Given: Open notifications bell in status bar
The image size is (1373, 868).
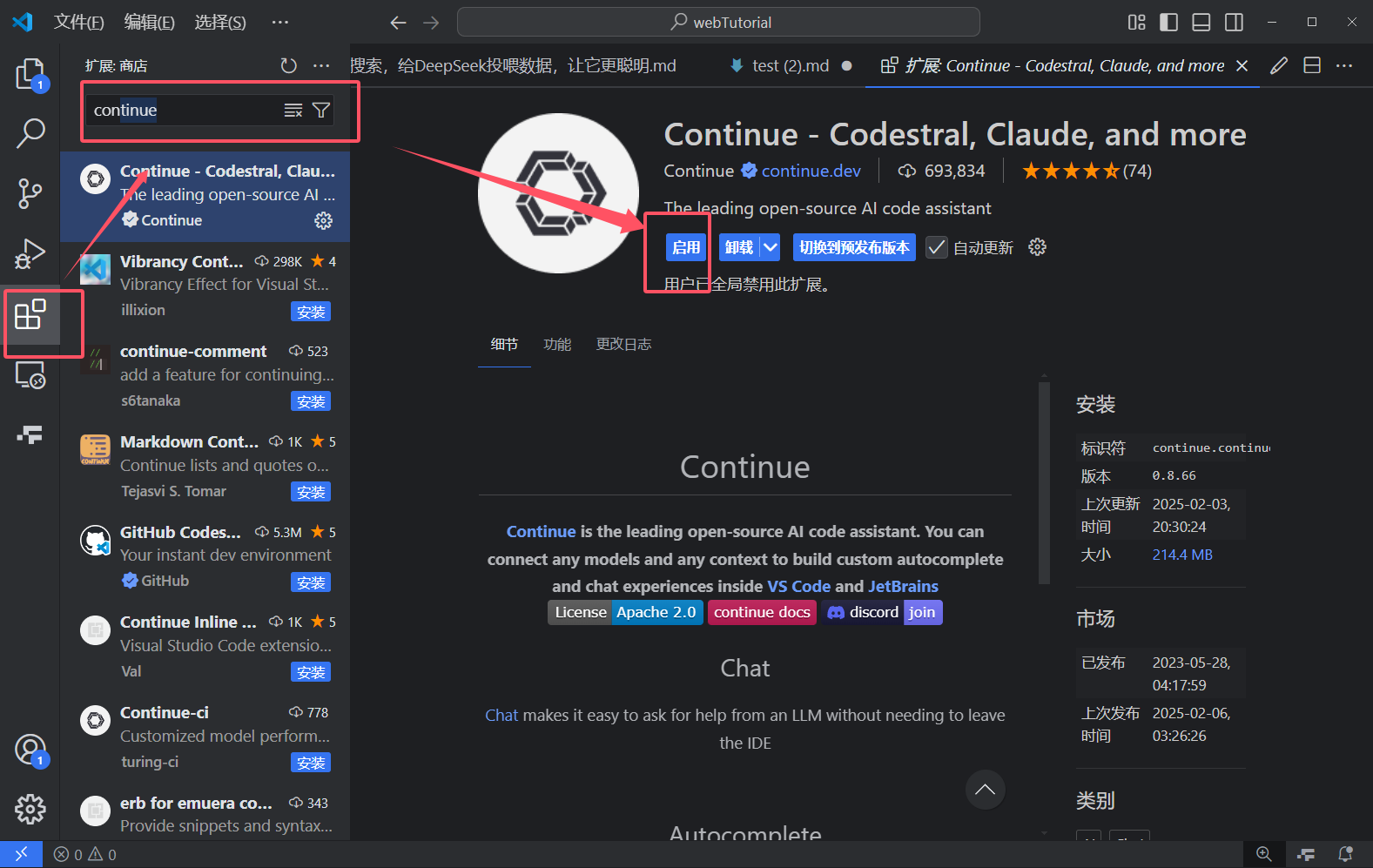Looking at the screenshot, I should pyautogui.click(x=1345, y=854).
